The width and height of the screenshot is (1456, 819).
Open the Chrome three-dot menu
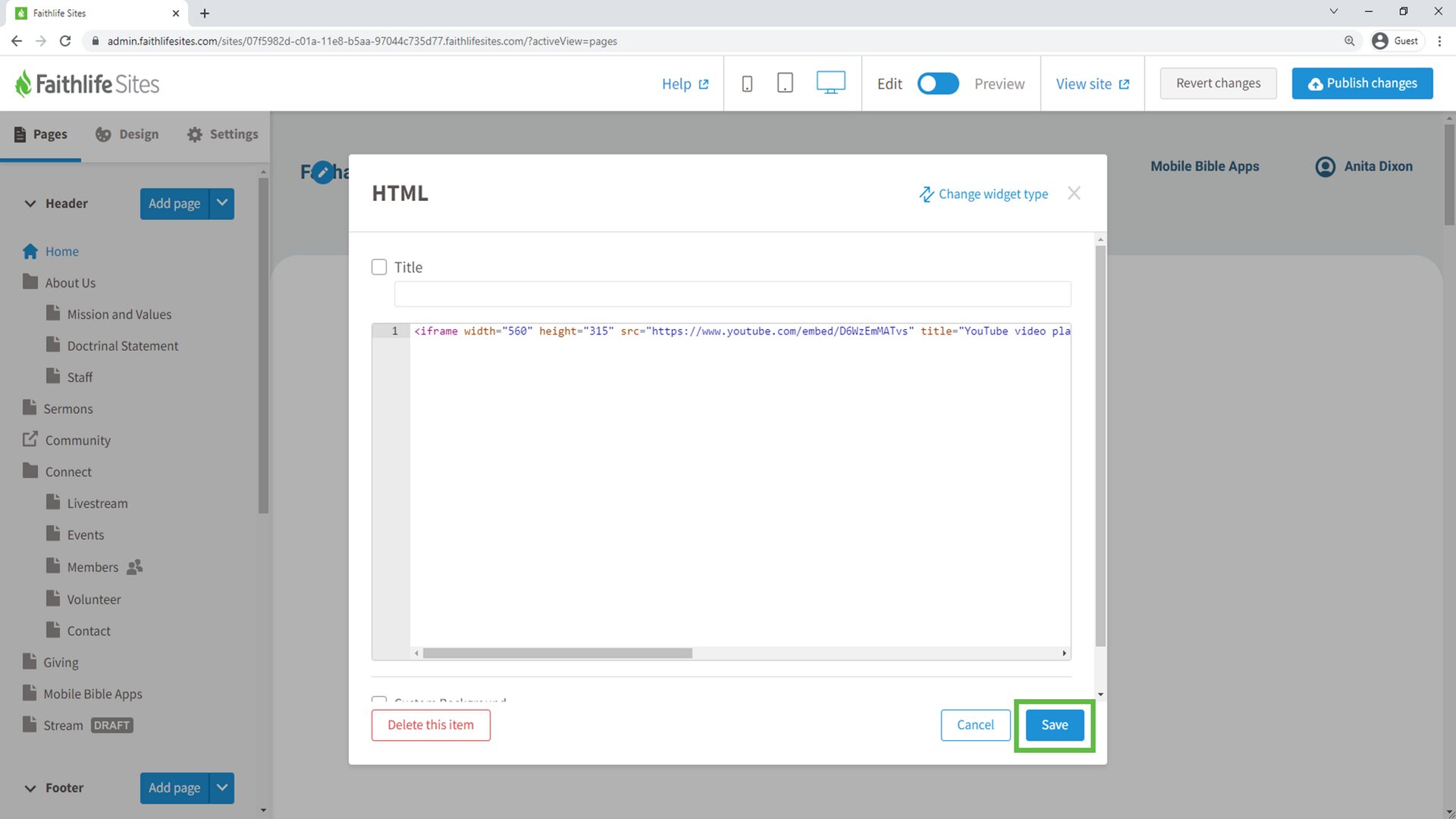point(1439,41)
